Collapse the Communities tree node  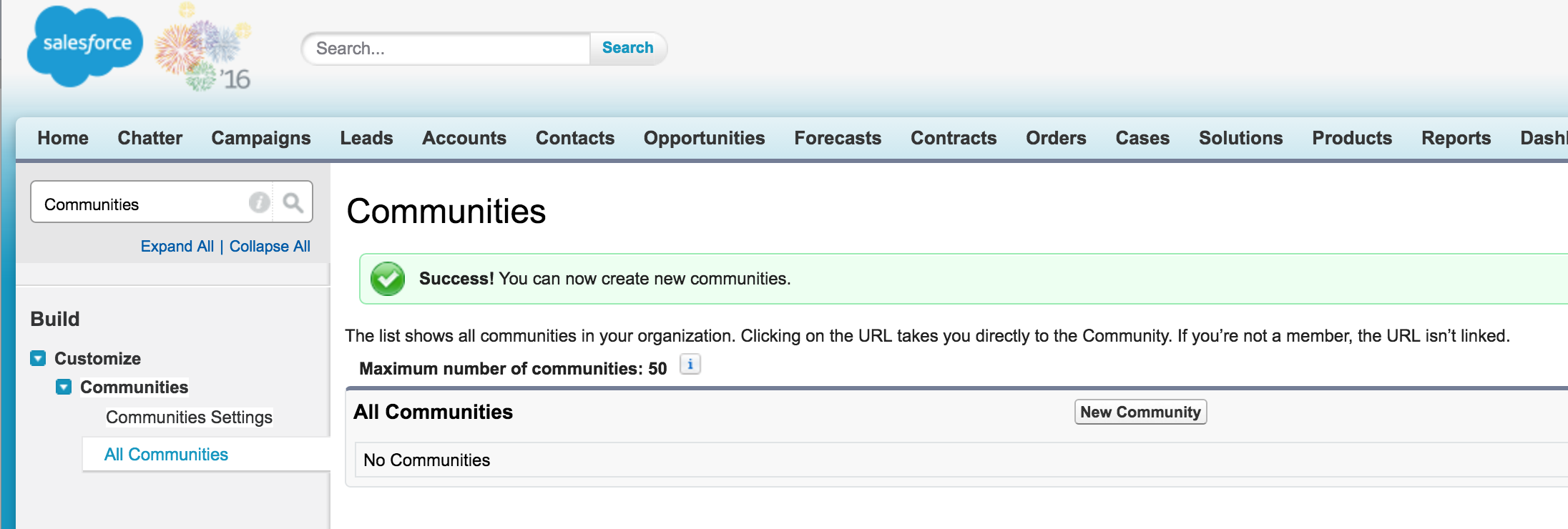pos(64,387)
